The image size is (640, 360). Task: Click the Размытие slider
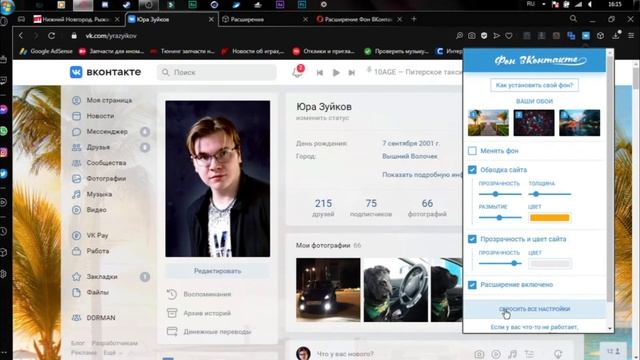point(500,218)
